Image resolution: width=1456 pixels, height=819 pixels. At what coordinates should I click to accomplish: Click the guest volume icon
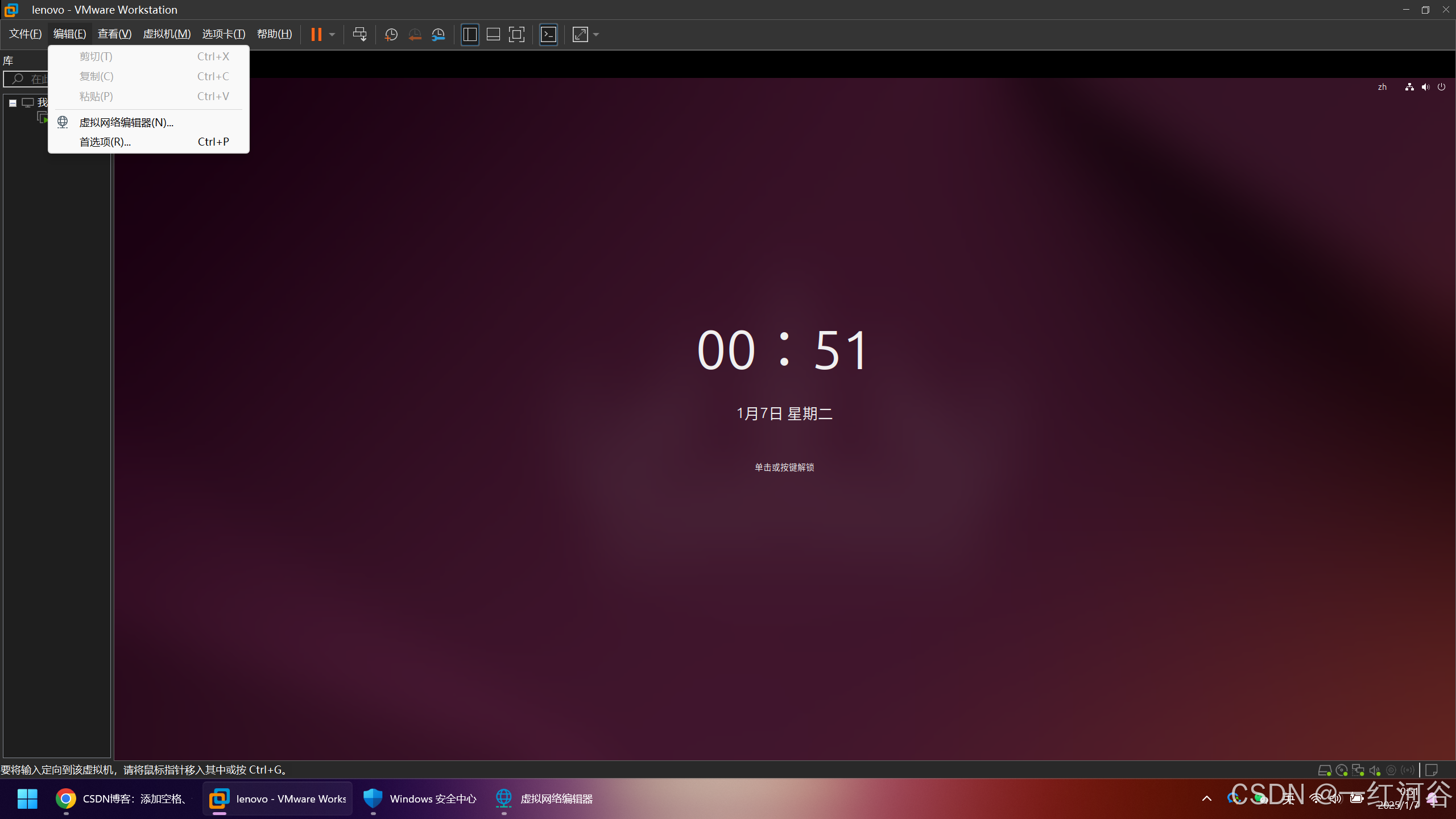[x=1425, y=87]
